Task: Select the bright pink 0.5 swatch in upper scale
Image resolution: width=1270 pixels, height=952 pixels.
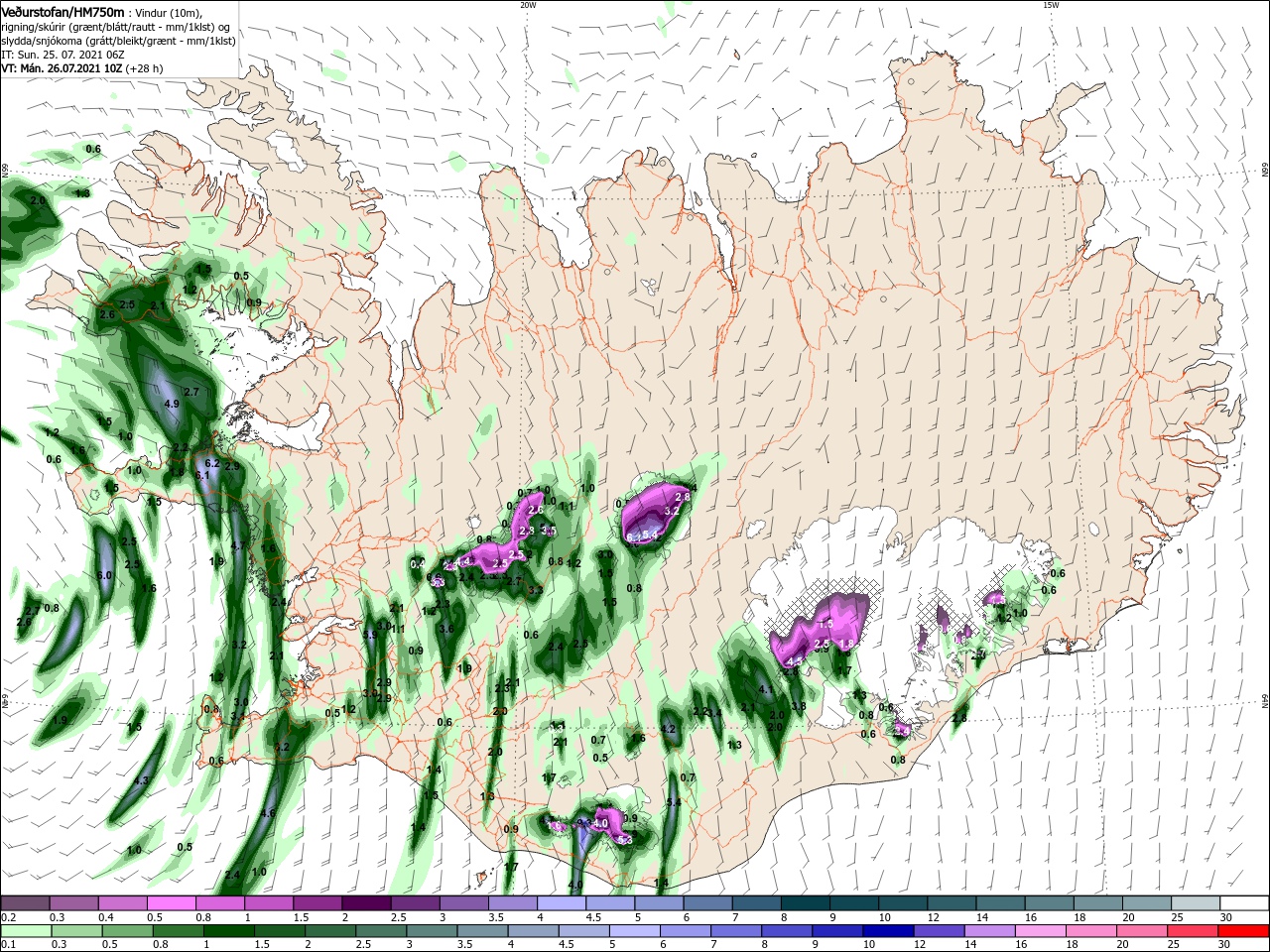Action: 172,903
